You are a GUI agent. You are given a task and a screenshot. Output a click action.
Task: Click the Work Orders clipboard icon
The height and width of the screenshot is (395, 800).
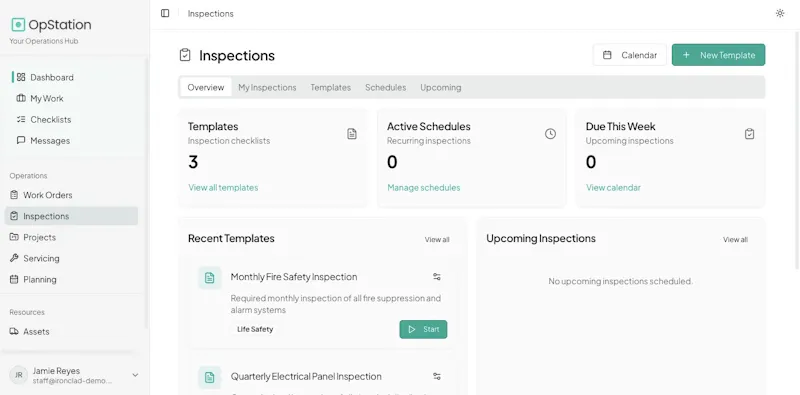[14, 195]
